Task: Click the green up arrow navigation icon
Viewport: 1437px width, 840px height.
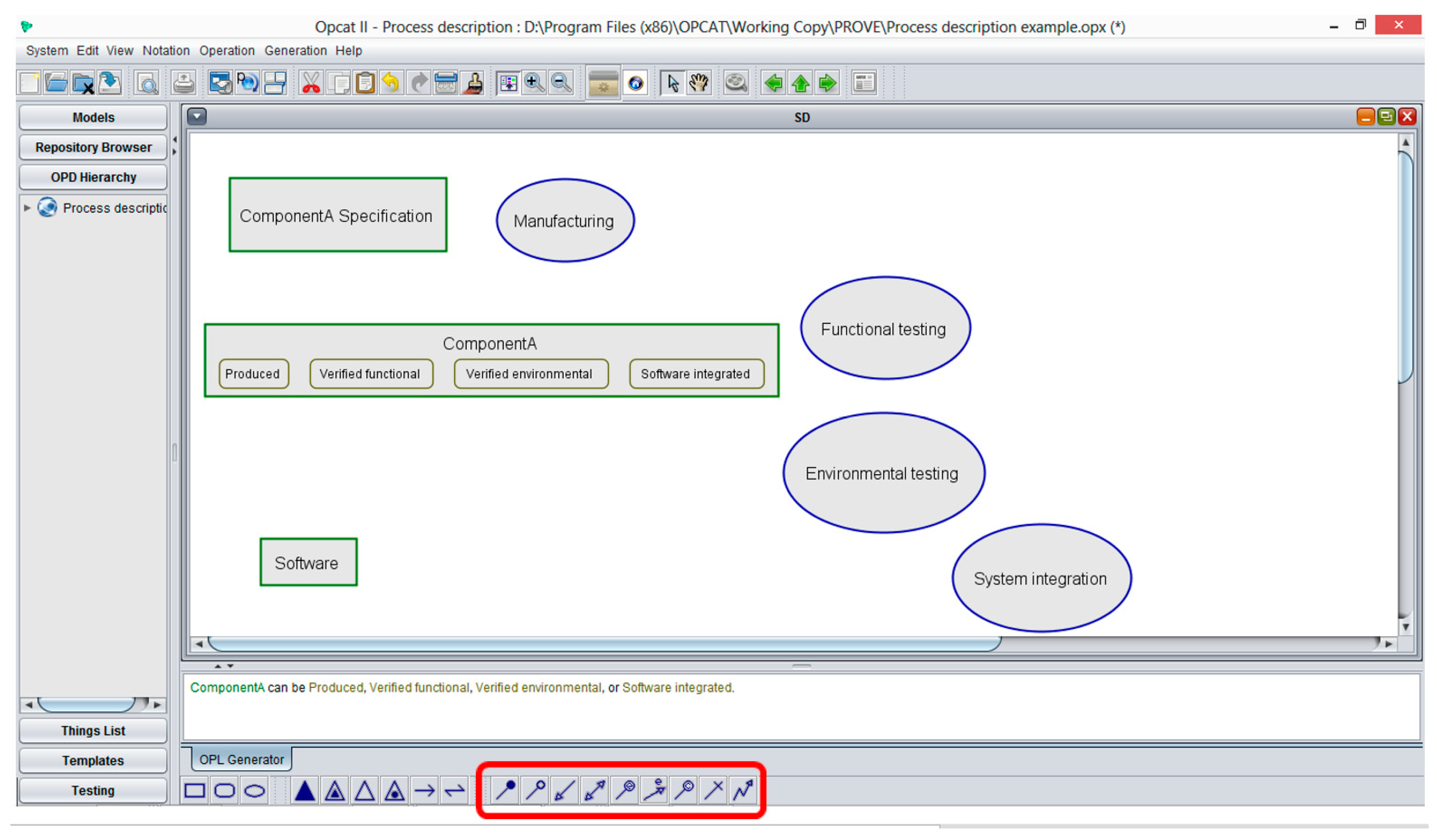Action: (x=801, y=83)
